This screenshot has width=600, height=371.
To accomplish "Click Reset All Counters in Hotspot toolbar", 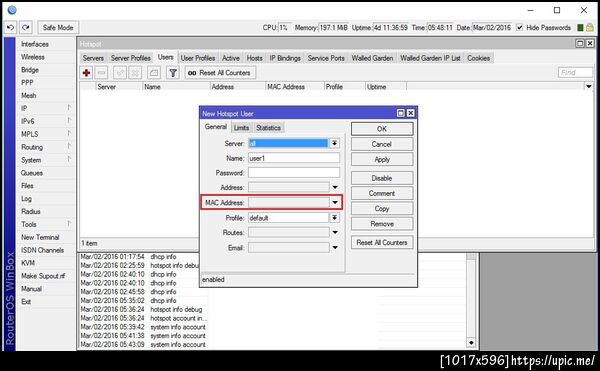I will (x=220, y=73).
